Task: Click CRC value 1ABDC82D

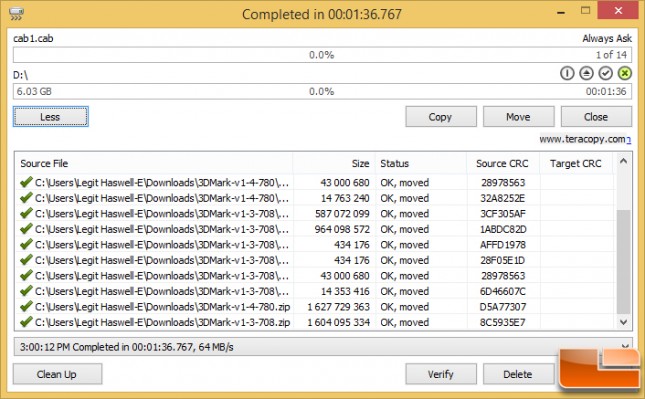Action: tap(503, 229)
